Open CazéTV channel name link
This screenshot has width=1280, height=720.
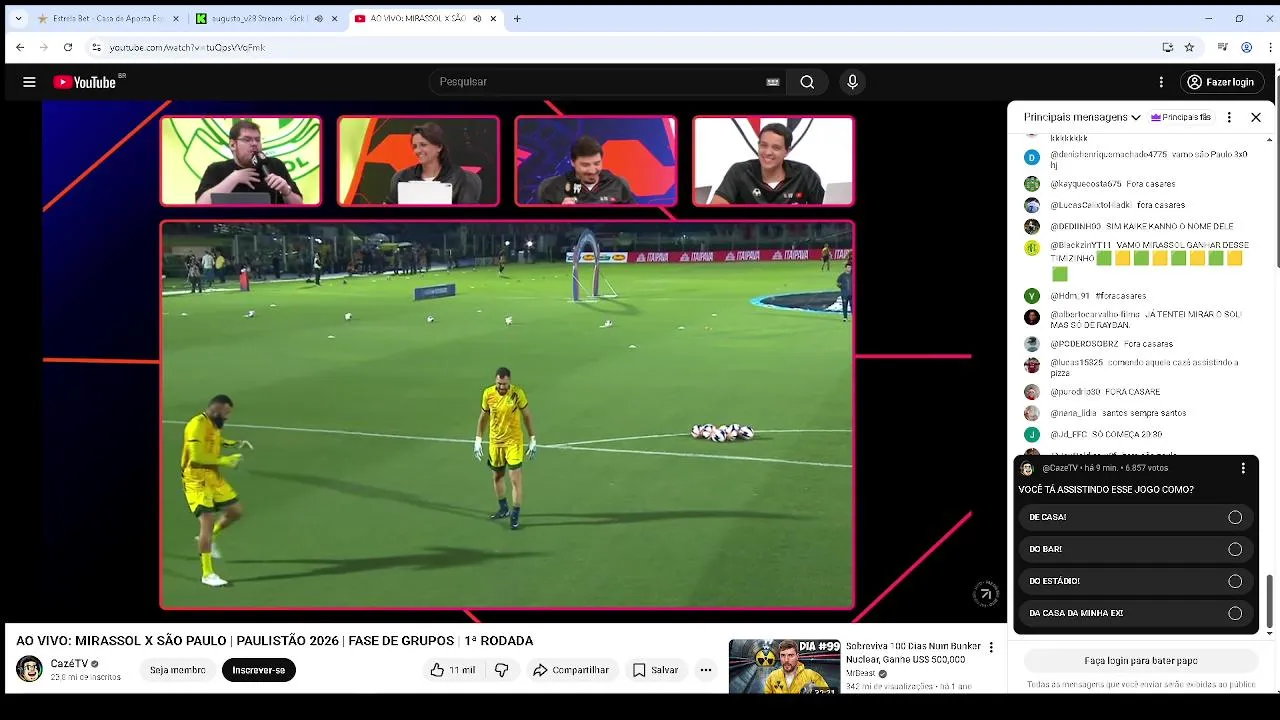pos(69,664)
